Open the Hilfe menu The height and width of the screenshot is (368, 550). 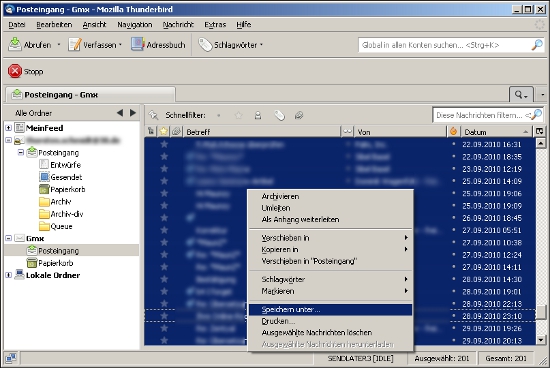[243, 25]
